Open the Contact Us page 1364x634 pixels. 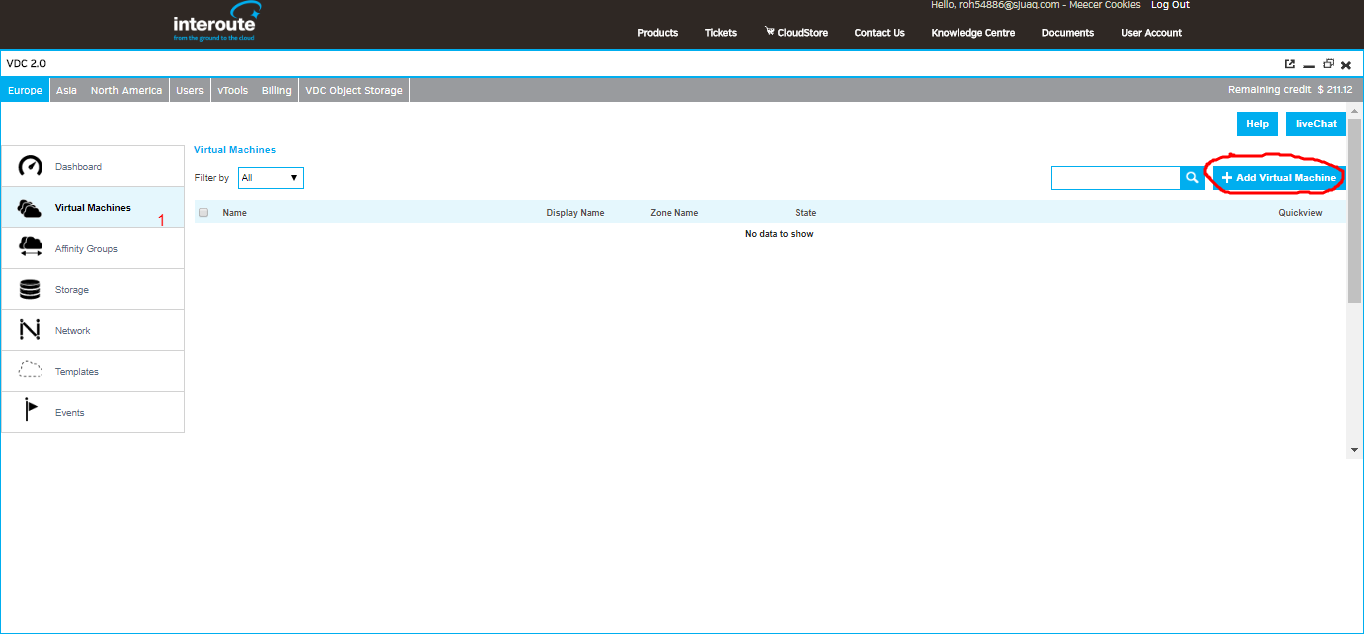[879, 33]
